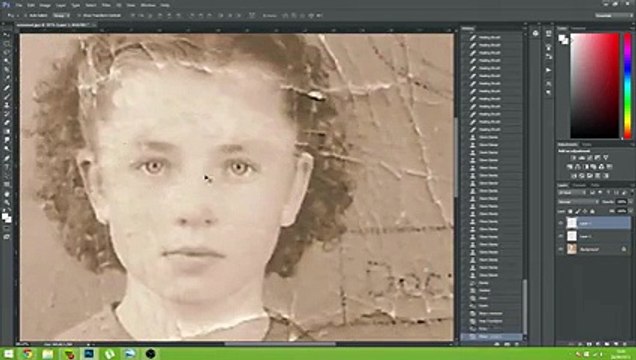This screenshot has width=636, height=360.
Task: Select the Hand tool
Action: (6, 193)
